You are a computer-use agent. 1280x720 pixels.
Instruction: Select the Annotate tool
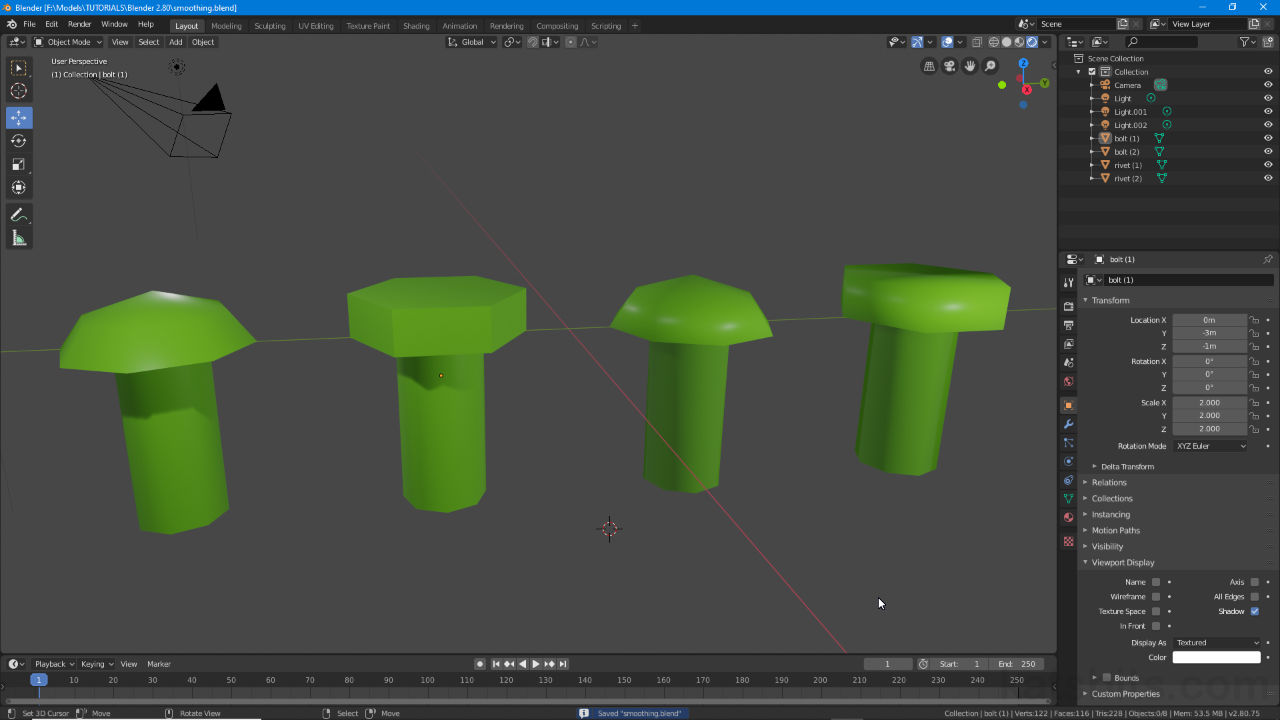coord(18,214)
